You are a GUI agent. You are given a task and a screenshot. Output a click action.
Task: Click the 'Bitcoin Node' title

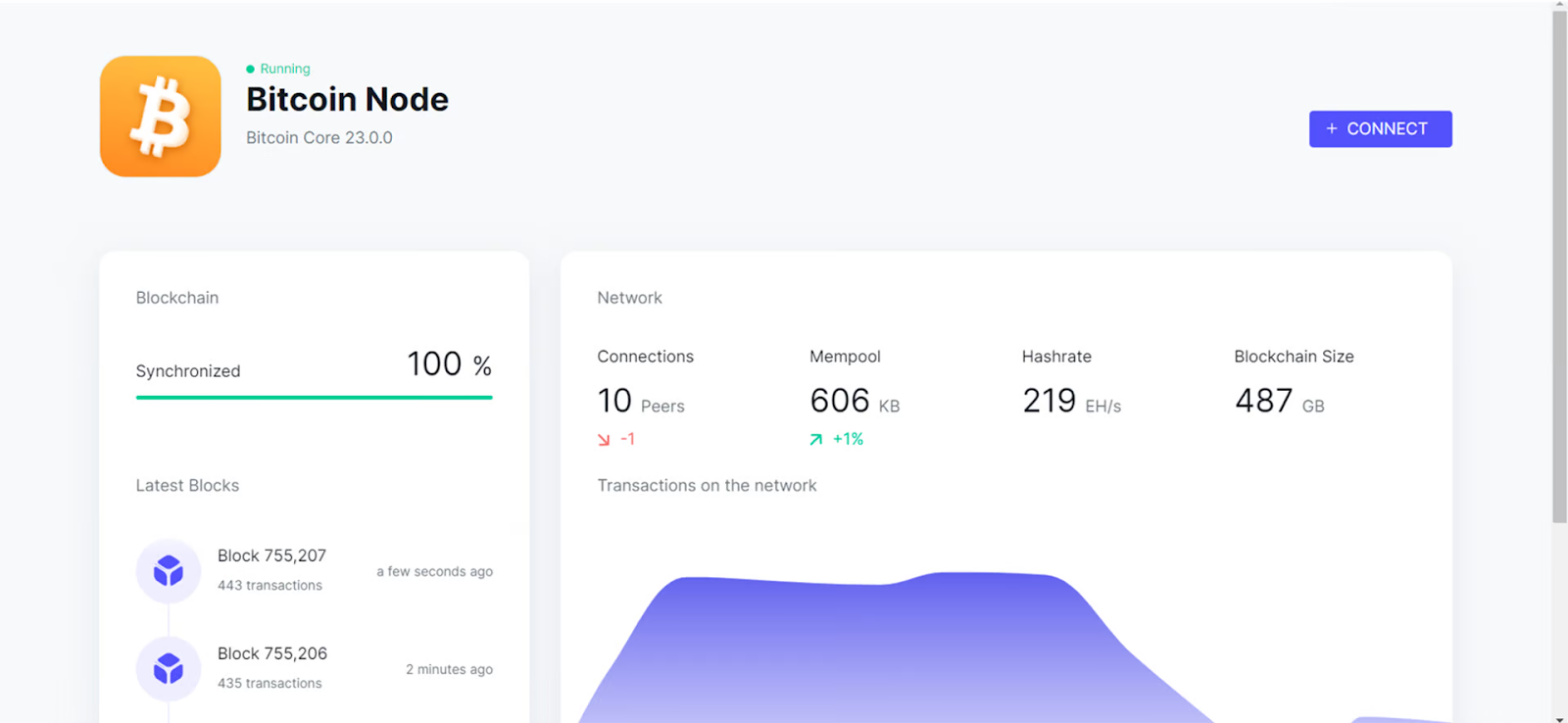[347, 99]
